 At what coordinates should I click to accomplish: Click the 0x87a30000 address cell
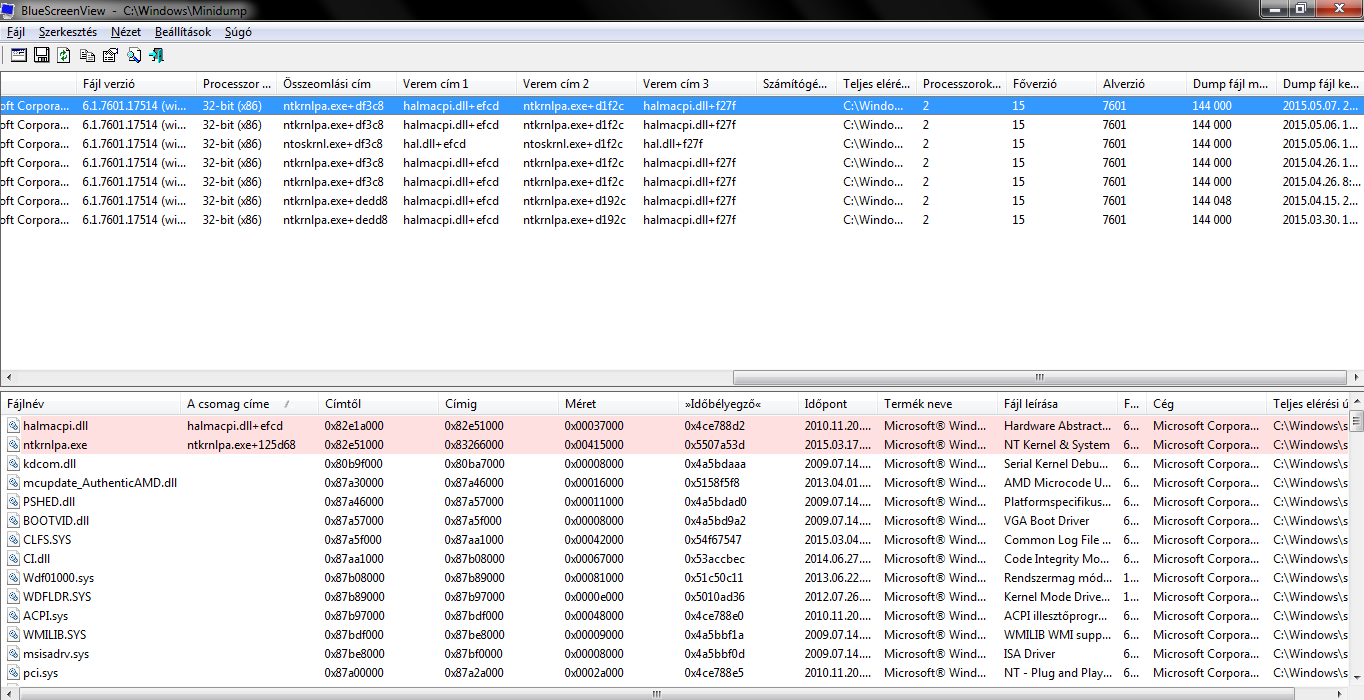354,483
